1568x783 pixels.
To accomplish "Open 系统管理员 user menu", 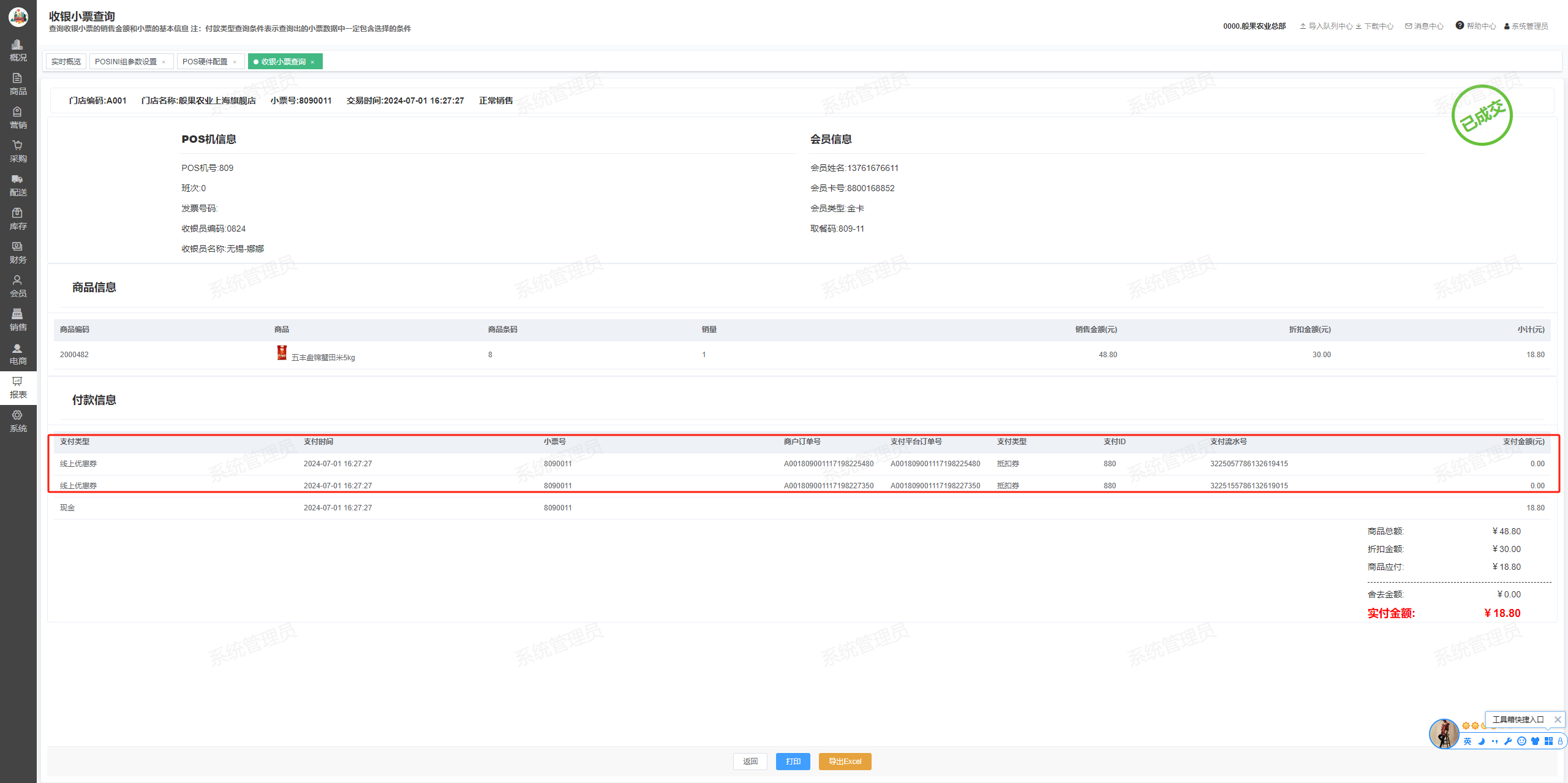I will click(1526, 26).
